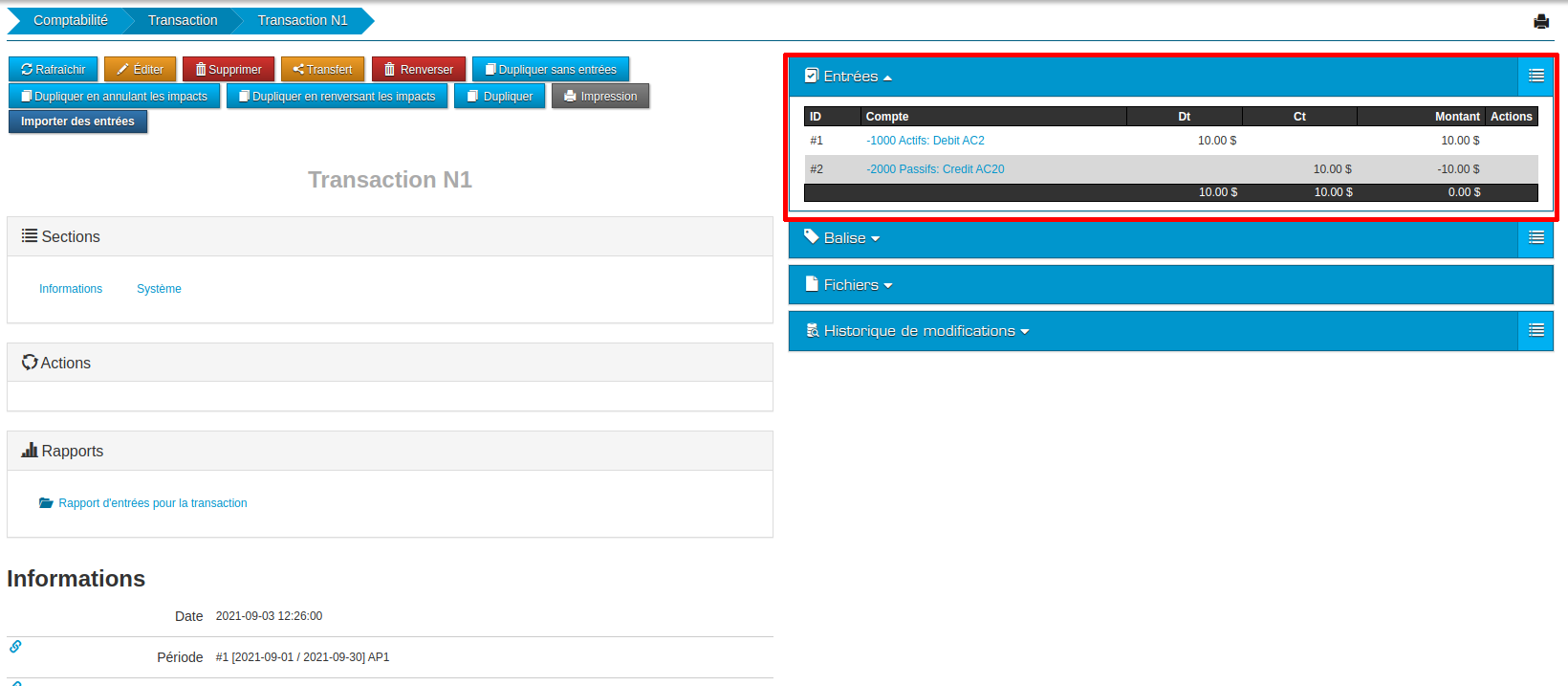
Task: Open account 1000 Actifs: Debit AC2
Action: [926, 141]
